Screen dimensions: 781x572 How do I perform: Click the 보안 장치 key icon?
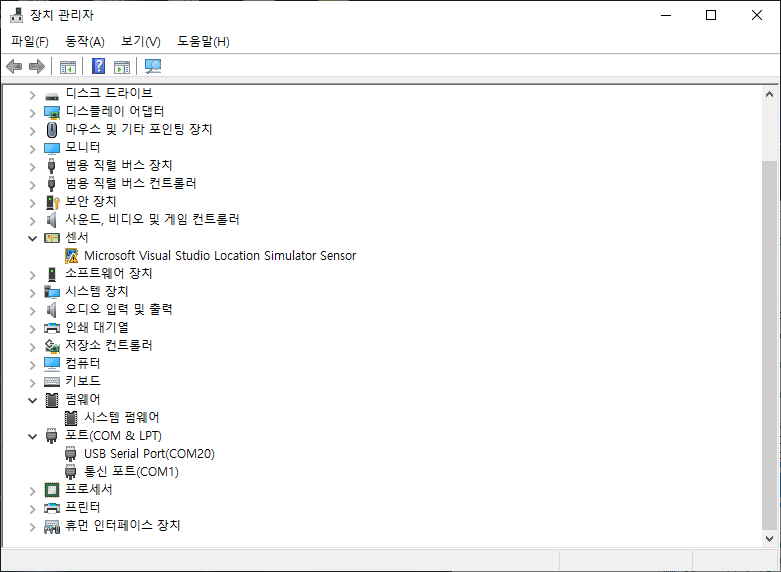coord(52,202)
